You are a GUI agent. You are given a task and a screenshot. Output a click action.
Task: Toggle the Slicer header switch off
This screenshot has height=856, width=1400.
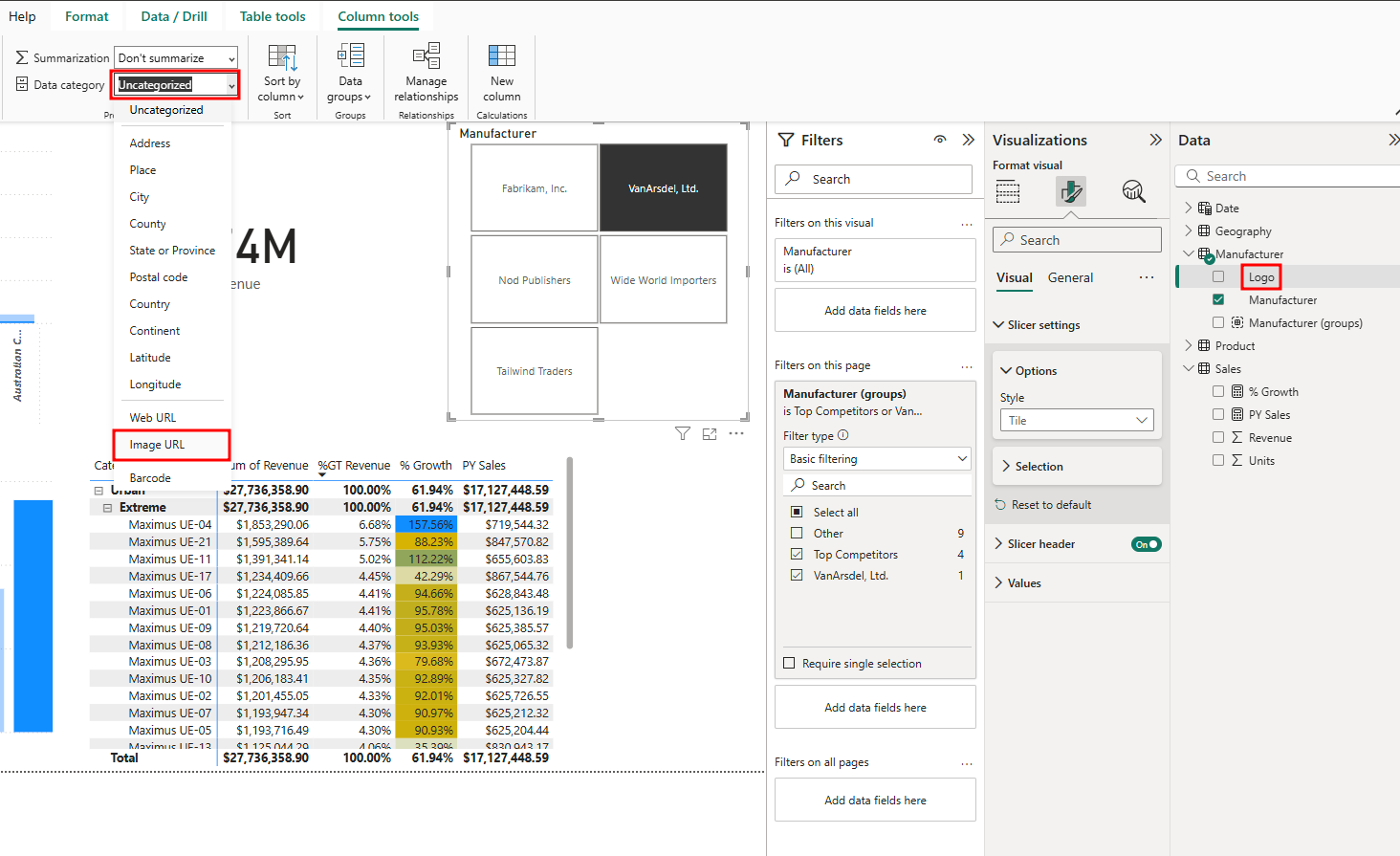tap(1146, 544)
